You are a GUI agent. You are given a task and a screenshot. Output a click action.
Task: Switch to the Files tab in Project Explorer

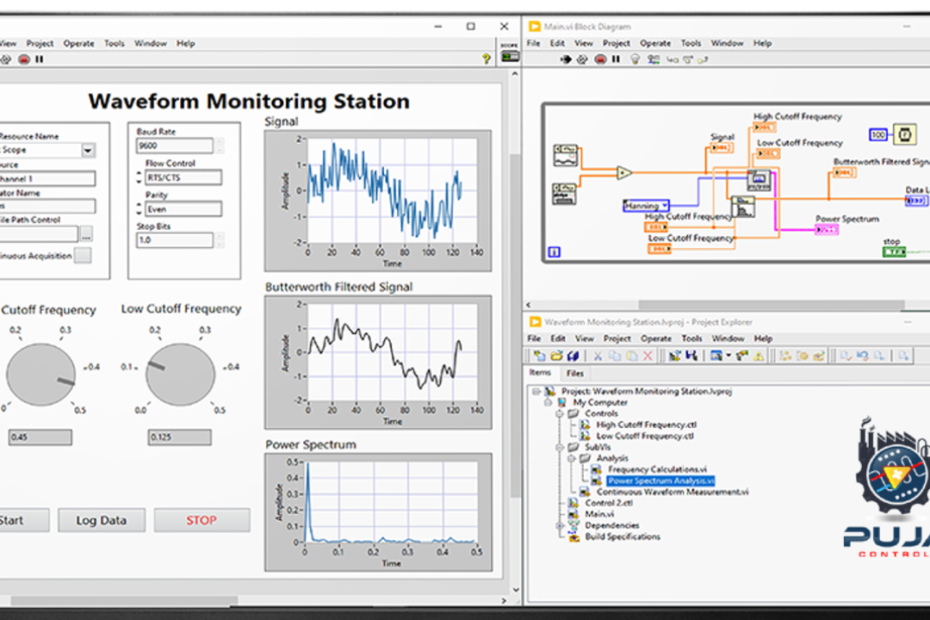click(x=576, y=371)
